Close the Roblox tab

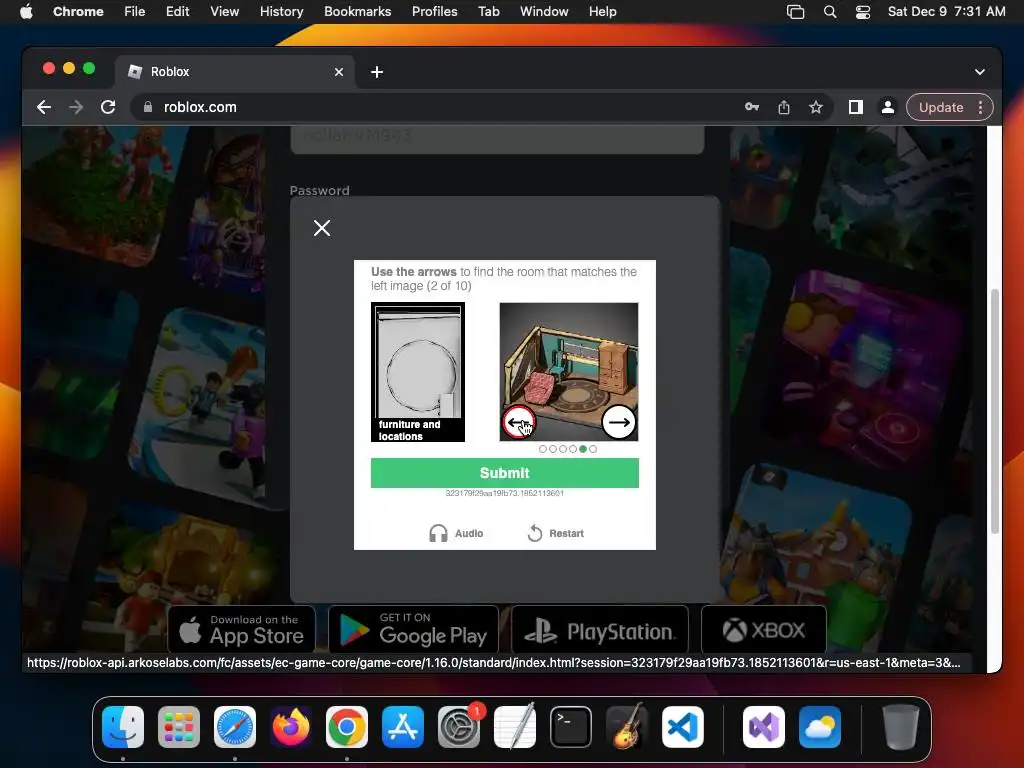[x=339, y=72]
